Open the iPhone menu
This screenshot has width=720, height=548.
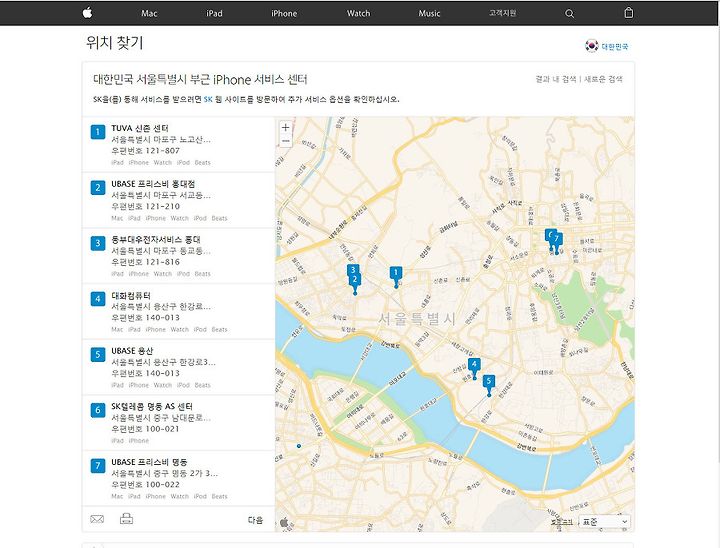pyautogui.click(x=284, y=13)
